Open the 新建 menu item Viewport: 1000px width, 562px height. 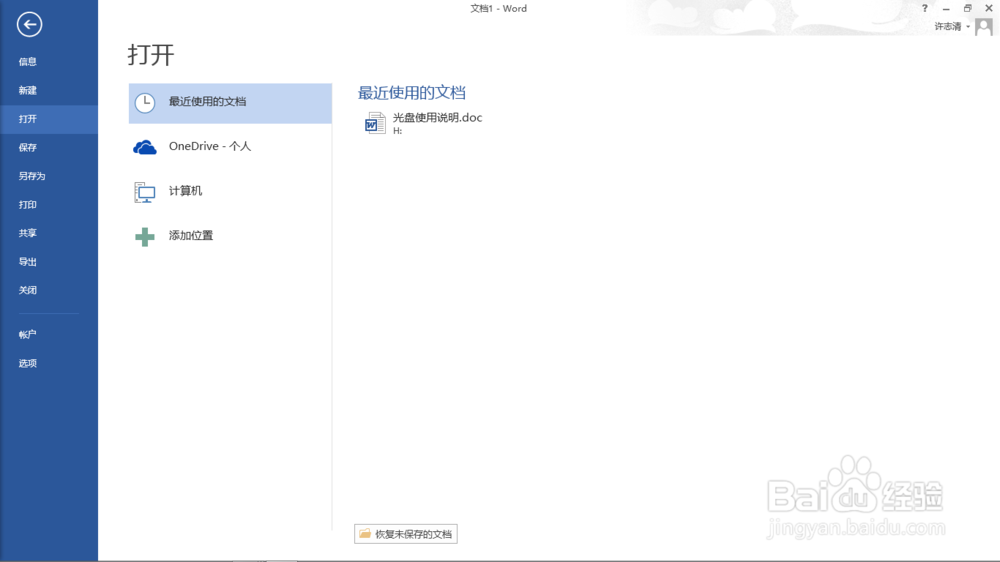49,91
